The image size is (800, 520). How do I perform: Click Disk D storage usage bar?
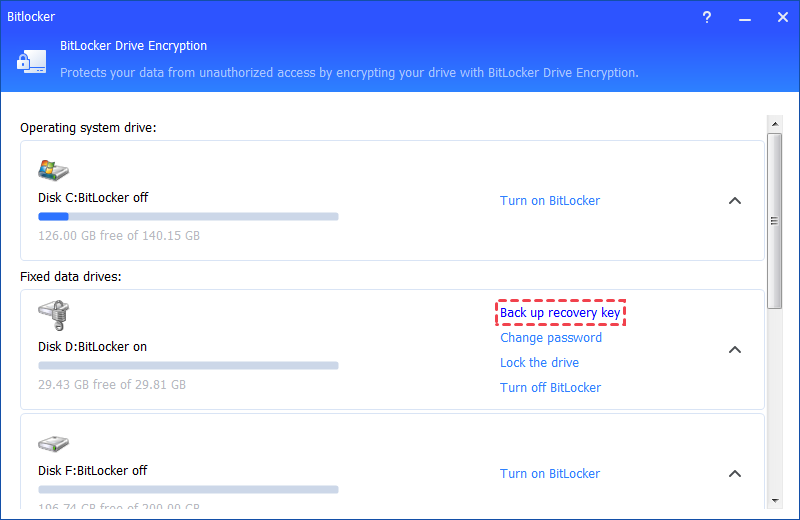(x=188, y=365)
